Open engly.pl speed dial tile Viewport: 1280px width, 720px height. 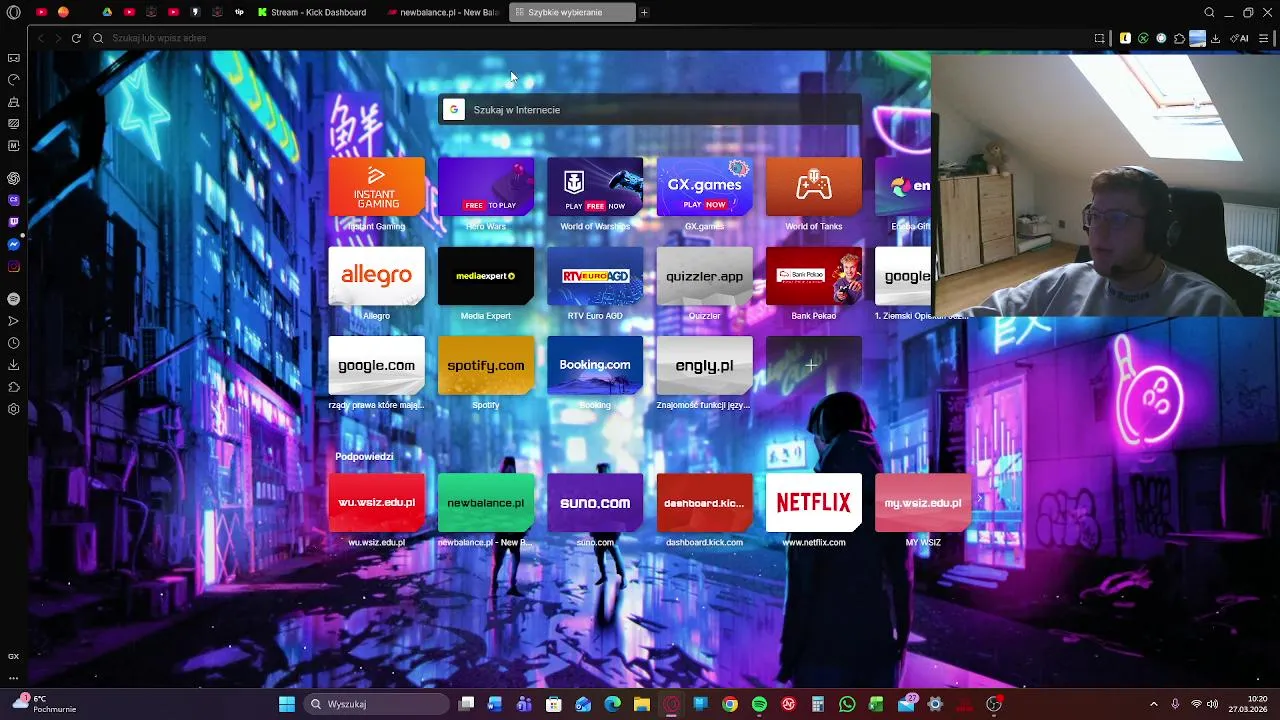[704, 366]
